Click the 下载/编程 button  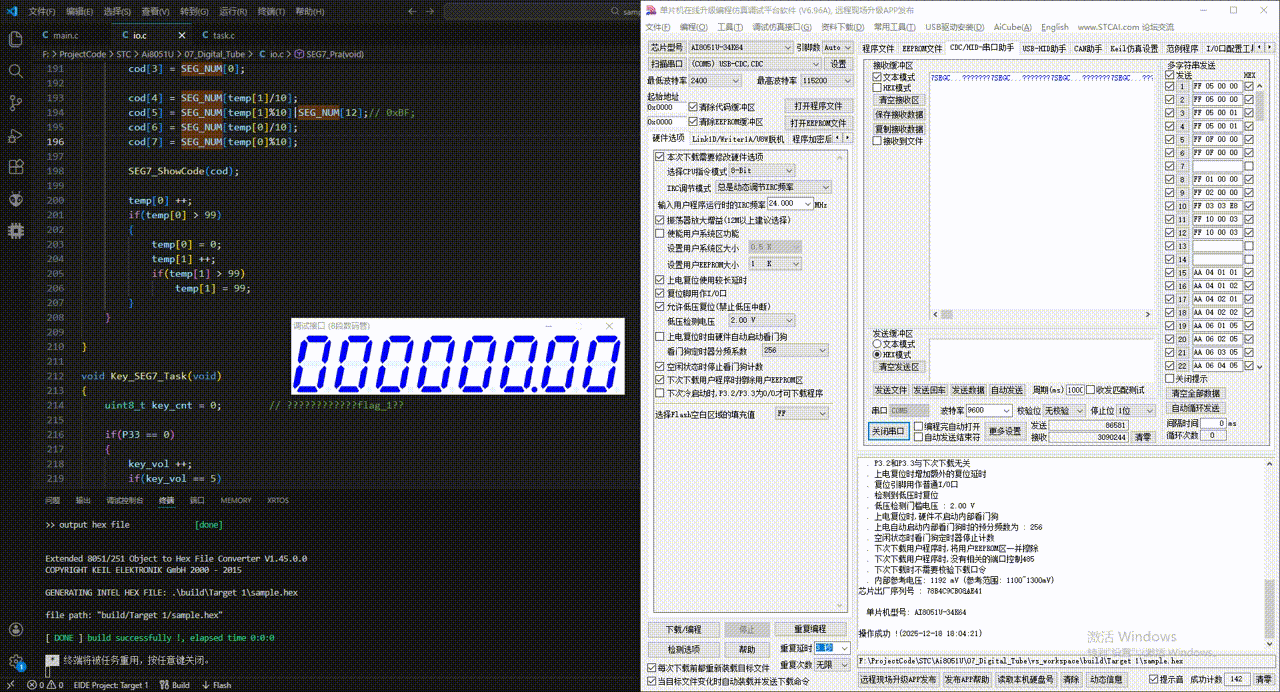(x=683, y=629)
